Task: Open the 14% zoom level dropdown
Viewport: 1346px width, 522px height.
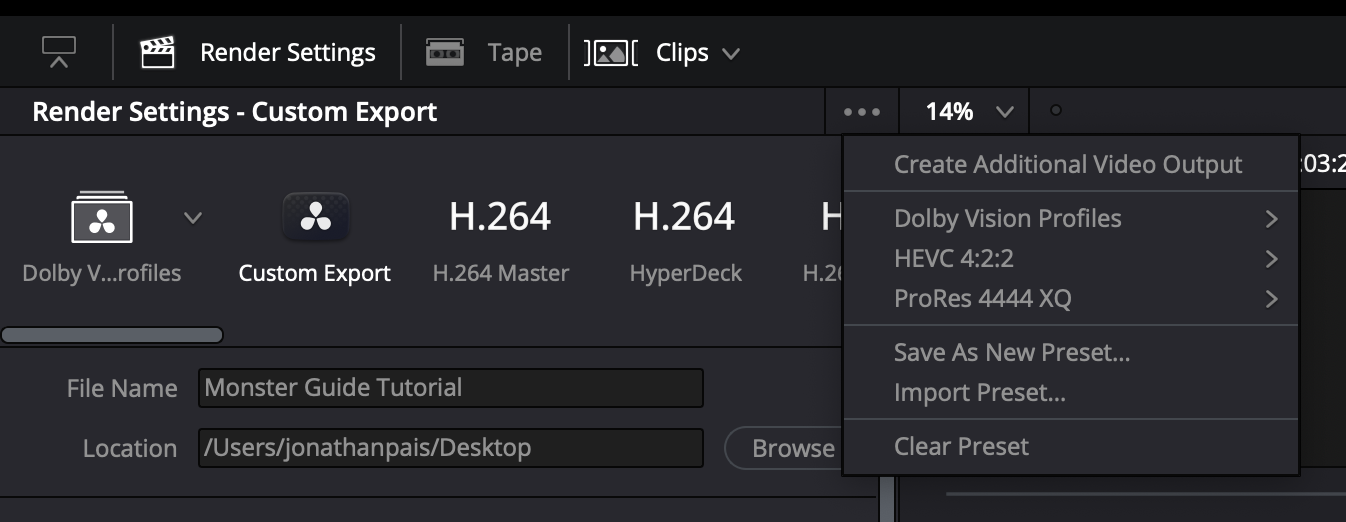Action: [x=967, y=112]
